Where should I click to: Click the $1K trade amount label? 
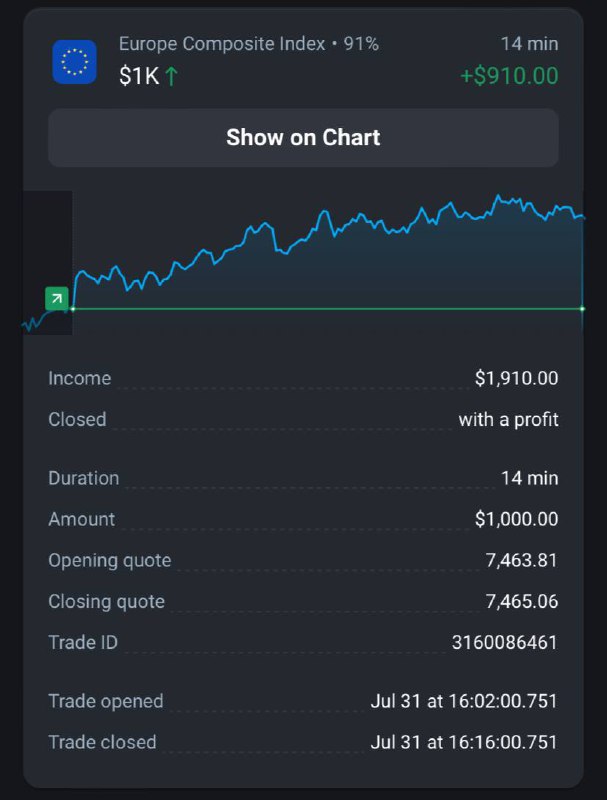(x=139, y=77)
